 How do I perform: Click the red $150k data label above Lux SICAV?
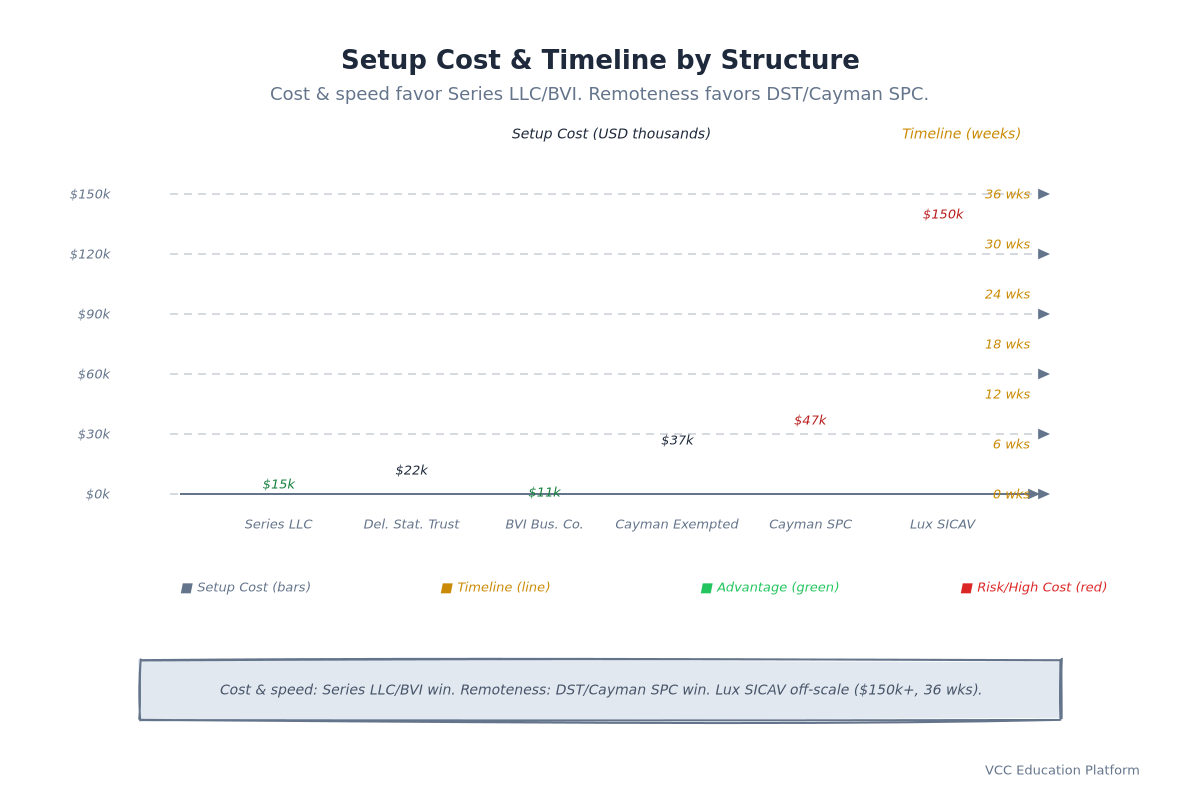(943, 214)
